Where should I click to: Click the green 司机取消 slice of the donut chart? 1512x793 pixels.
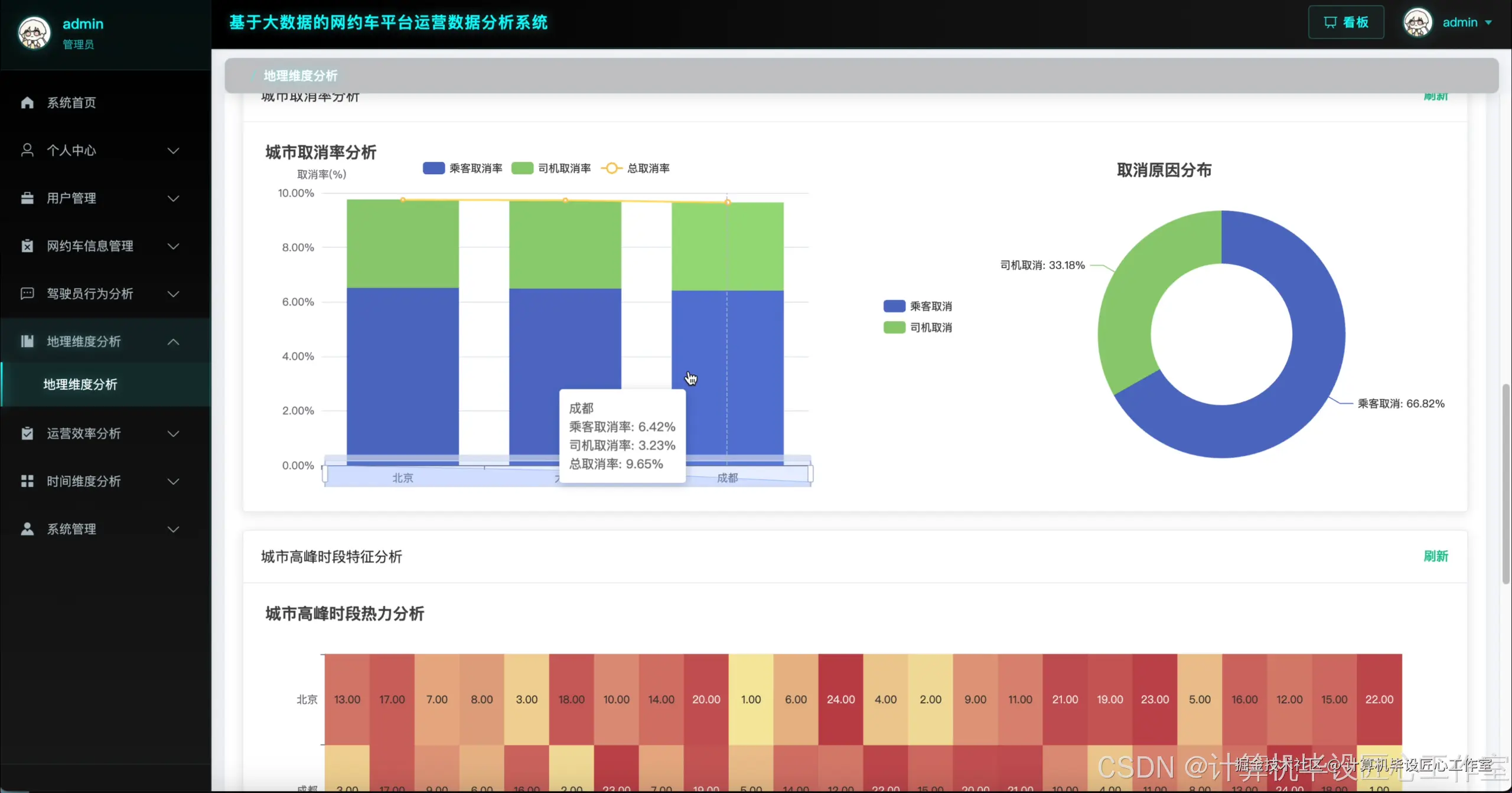pyautogui.click(x=1134, y=295)
